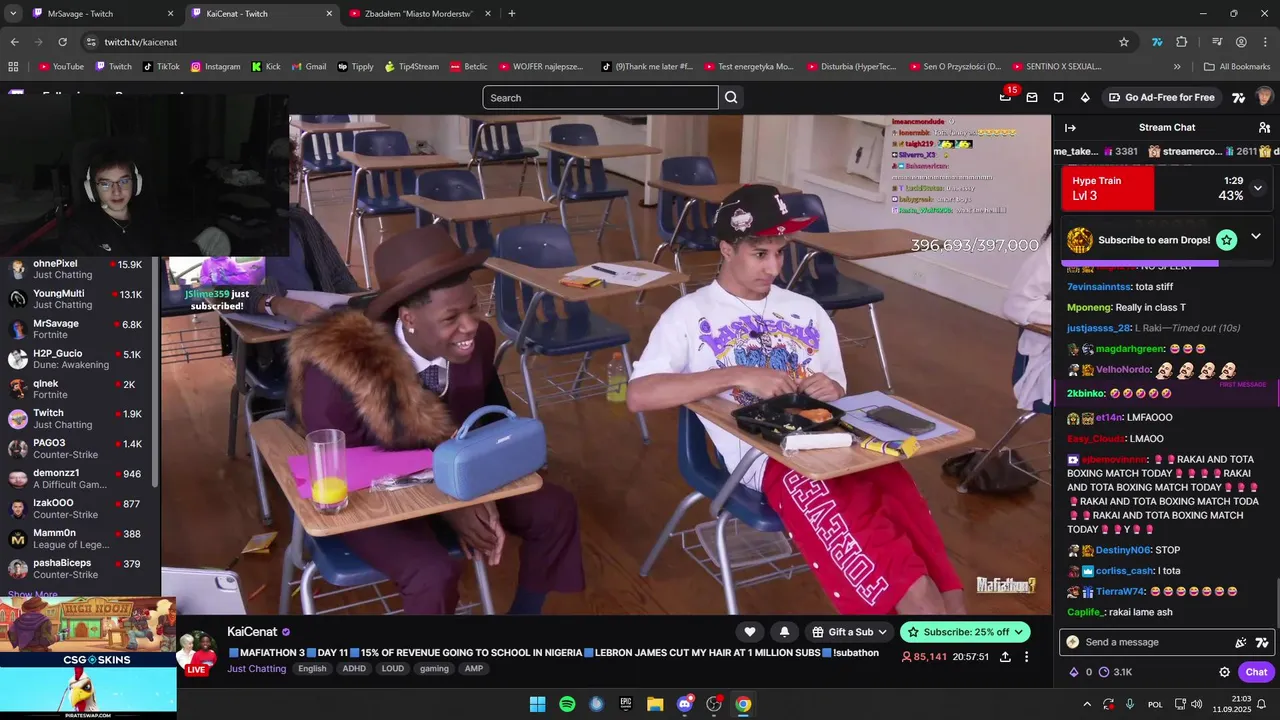Select the KaiCenat - Twitch tab
The image size is (1280, 720).
(260, 14)
